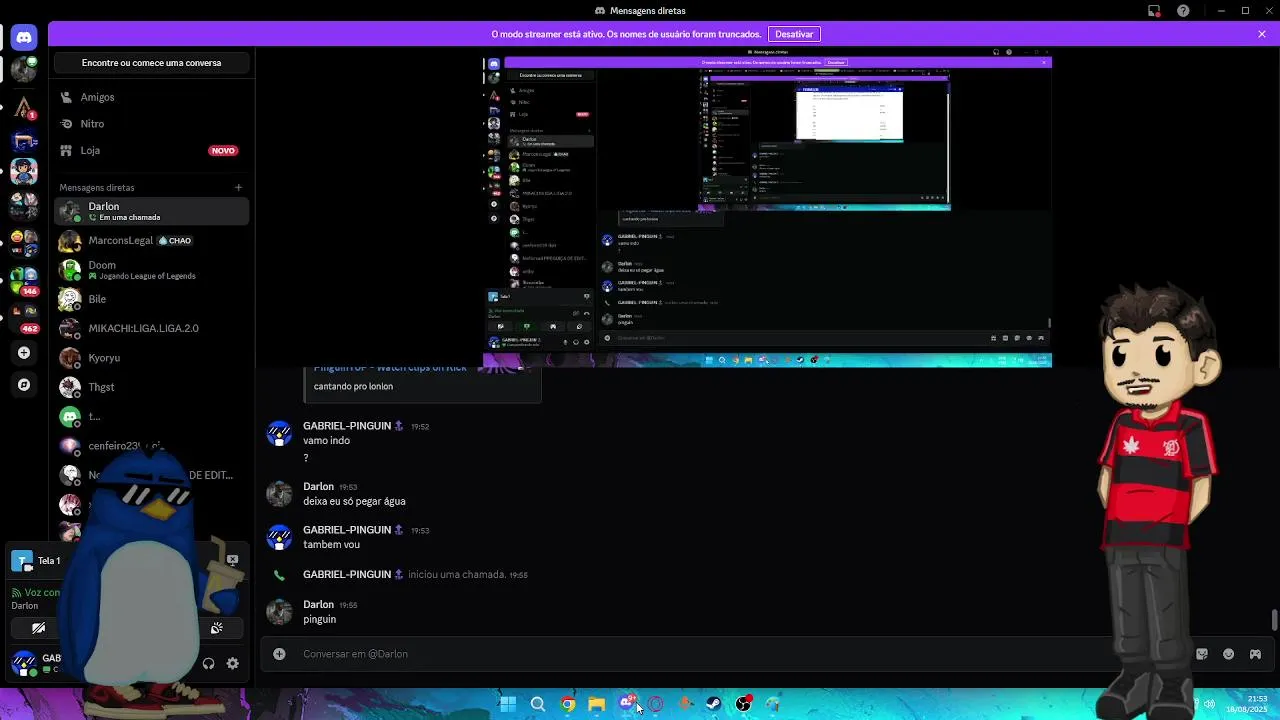1280x720 pixels.
Task: Open Steam from the taskbar
Action: point(714,704)
